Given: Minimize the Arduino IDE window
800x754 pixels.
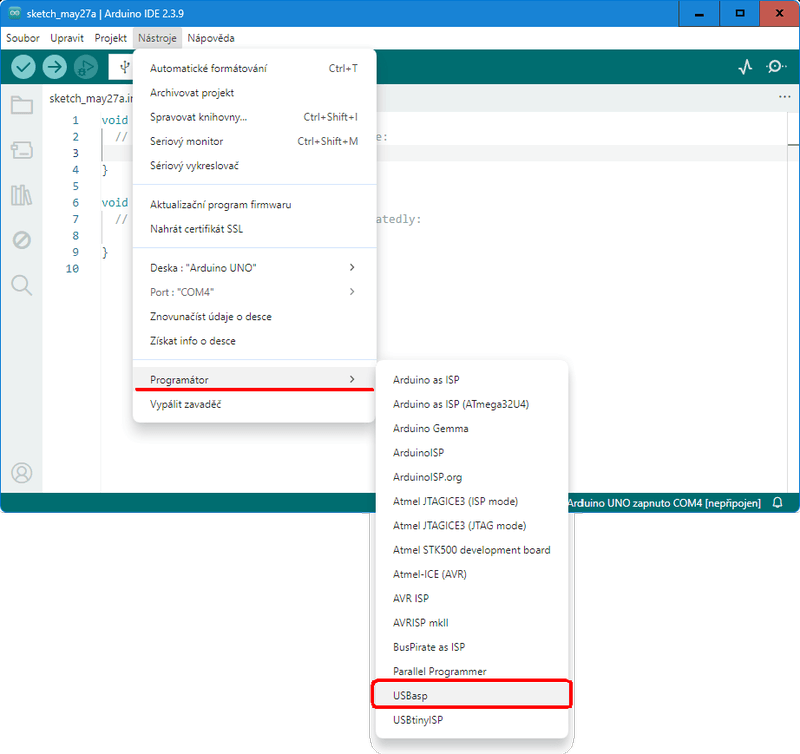Looking at the screenshot, I should point(699,14).
